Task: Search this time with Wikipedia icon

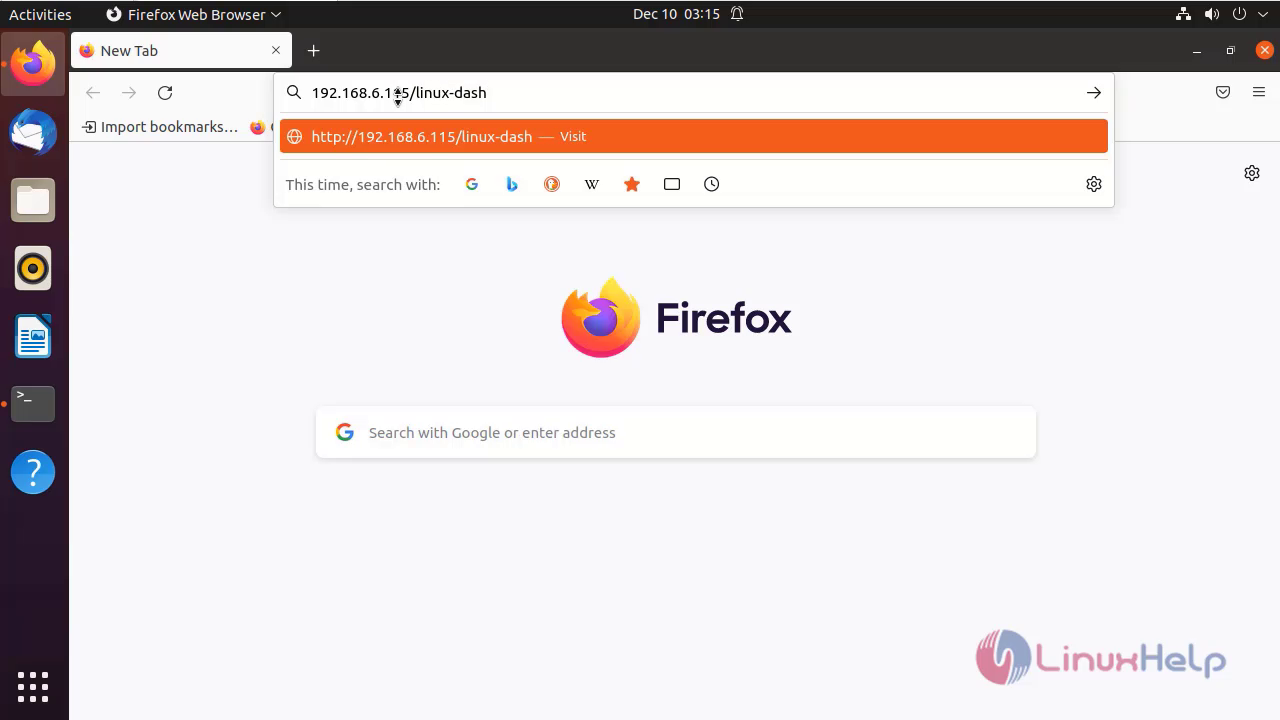Action: [592, 184]
